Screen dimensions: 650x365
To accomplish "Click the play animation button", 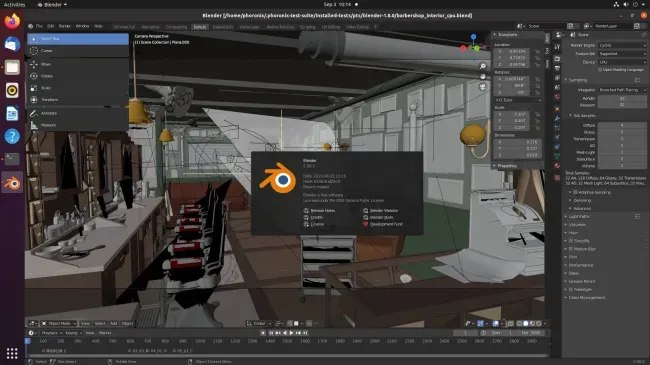I will pyautogui.click(x=291, y=333).
